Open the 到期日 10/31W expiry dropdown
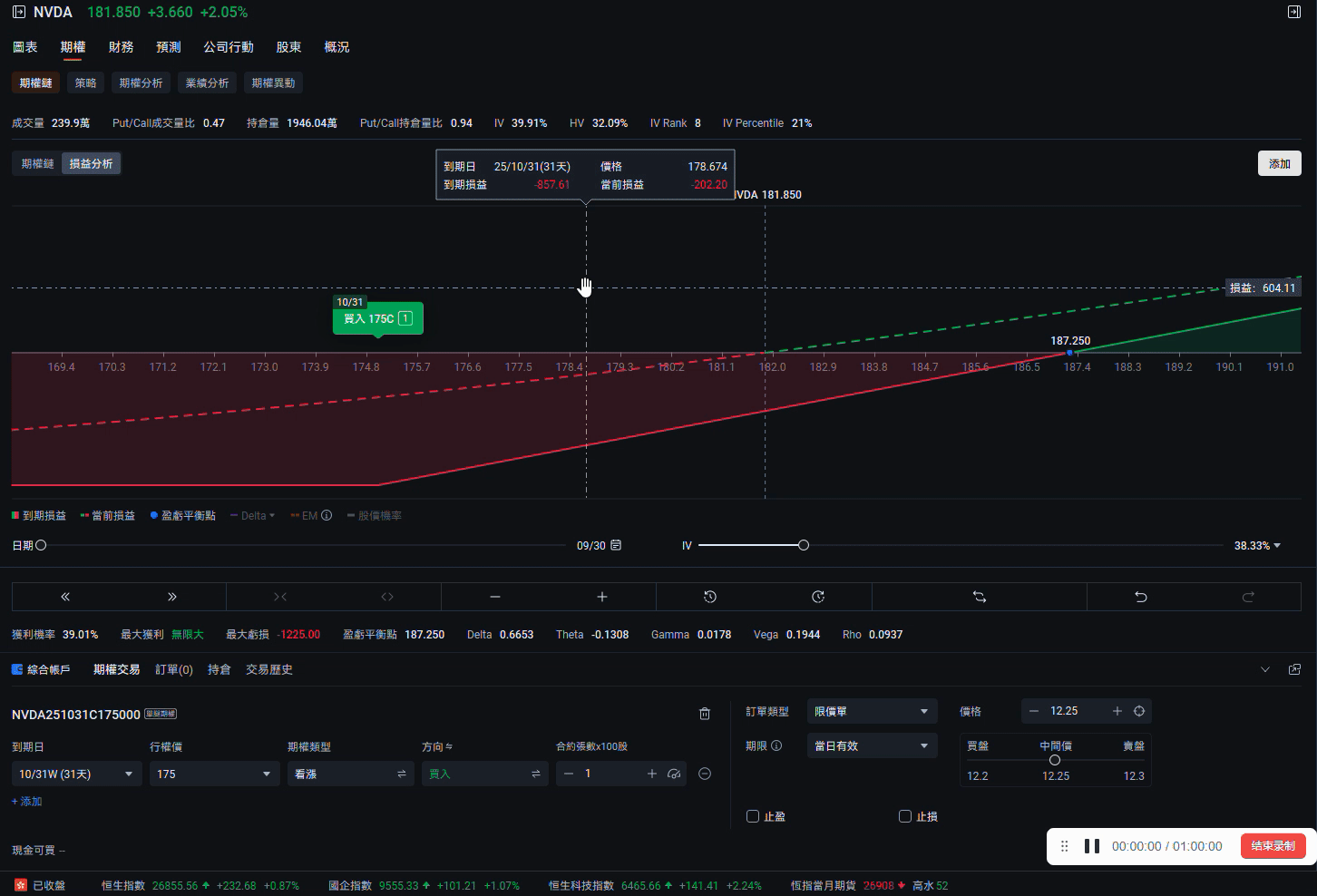The width and height of the screenshot is (1317, 896). [76, 774]
